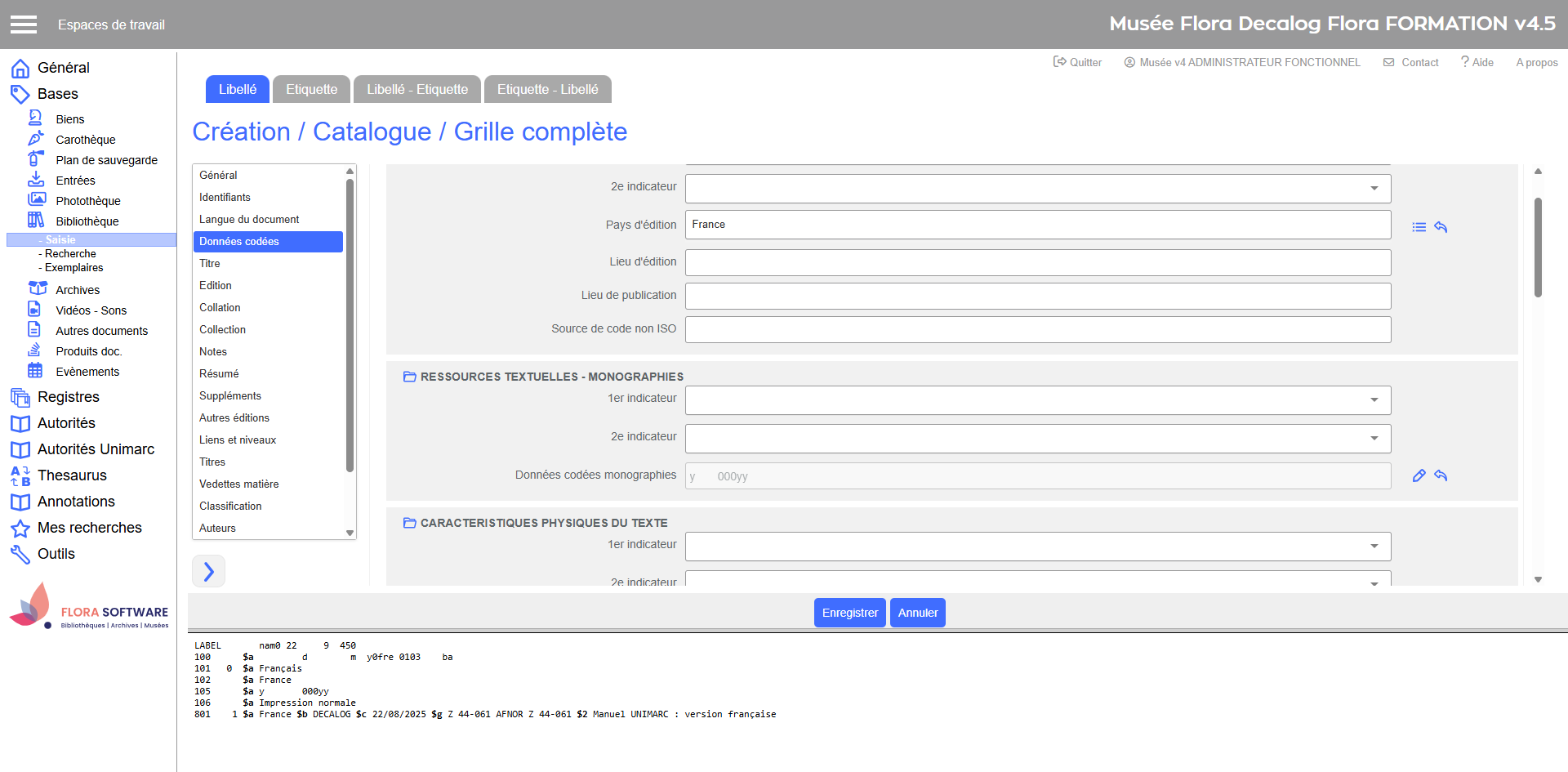Click the pencil edit icon for Données codées monographies

pos(1419,475)
